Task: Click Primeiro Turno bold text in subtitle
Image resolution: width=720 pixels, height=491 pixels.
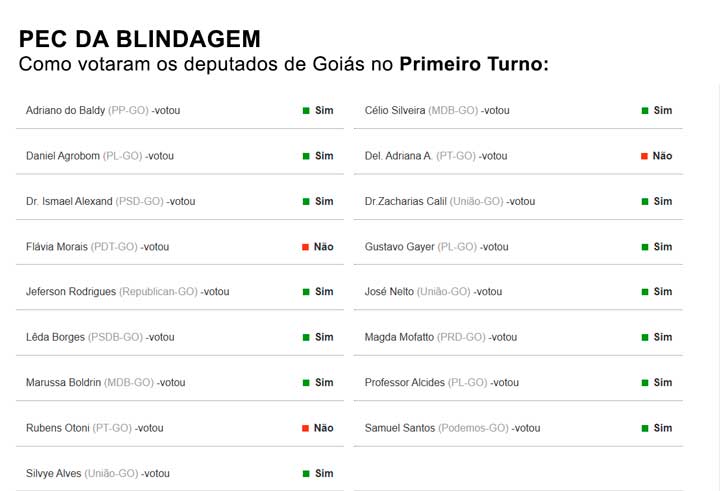Action: [x=472, y=64]
